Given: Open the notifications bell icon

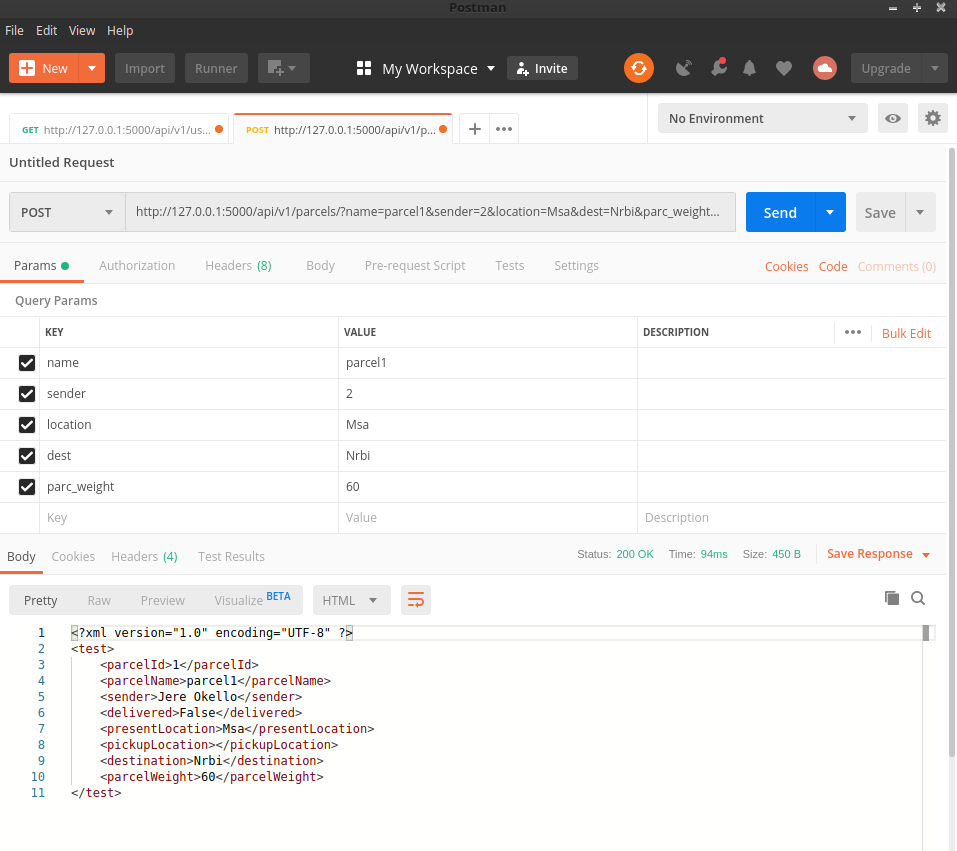Looking at the screenshot, I should point(749,68).
